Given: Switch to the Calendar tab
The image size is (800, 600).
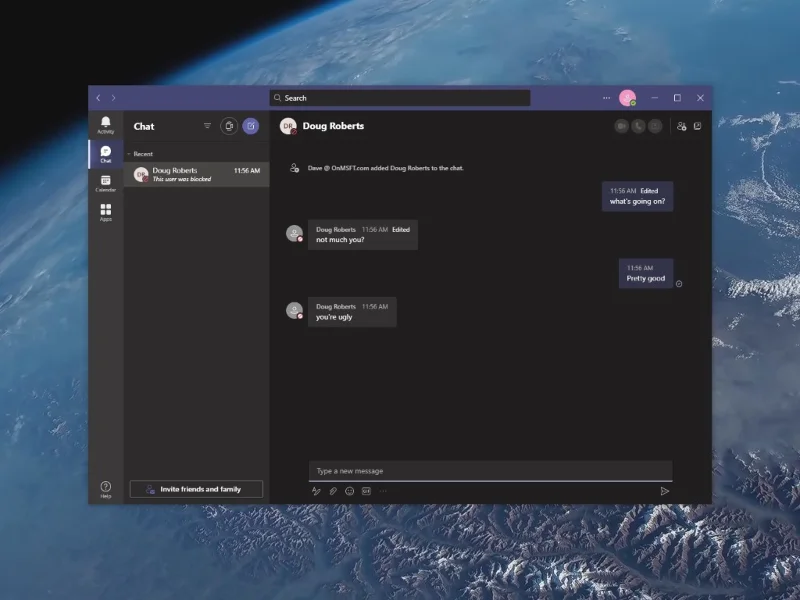Looking at the screenshot, I should tap(105, 181).
